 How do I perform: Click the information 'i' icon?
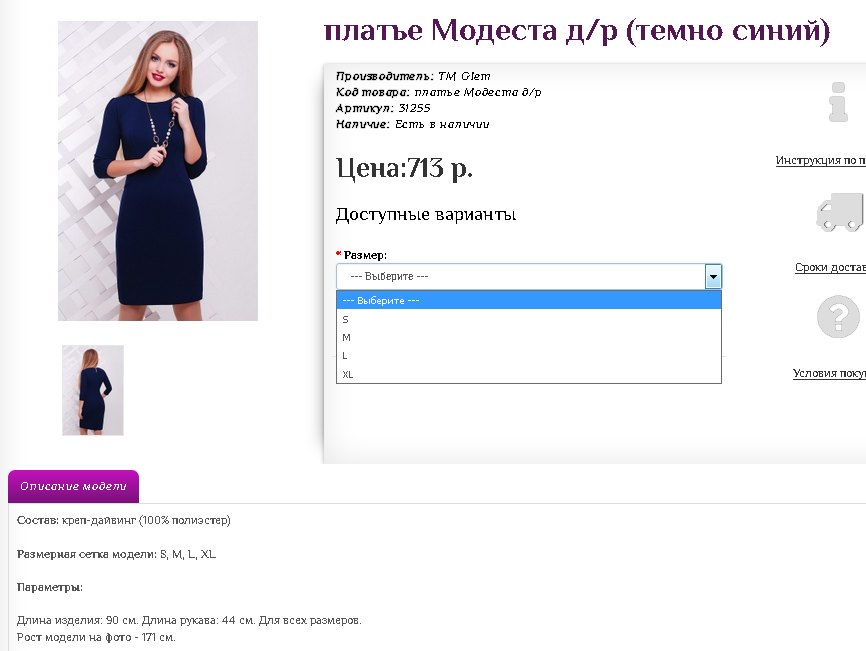838,103
